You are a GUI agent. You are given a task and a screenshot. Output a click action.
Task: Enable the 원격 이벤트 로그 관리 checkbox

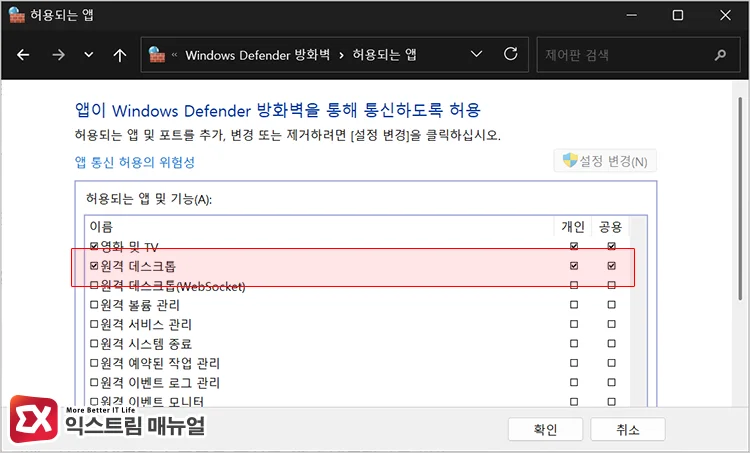pyautogui.click(x=94, y=382)
